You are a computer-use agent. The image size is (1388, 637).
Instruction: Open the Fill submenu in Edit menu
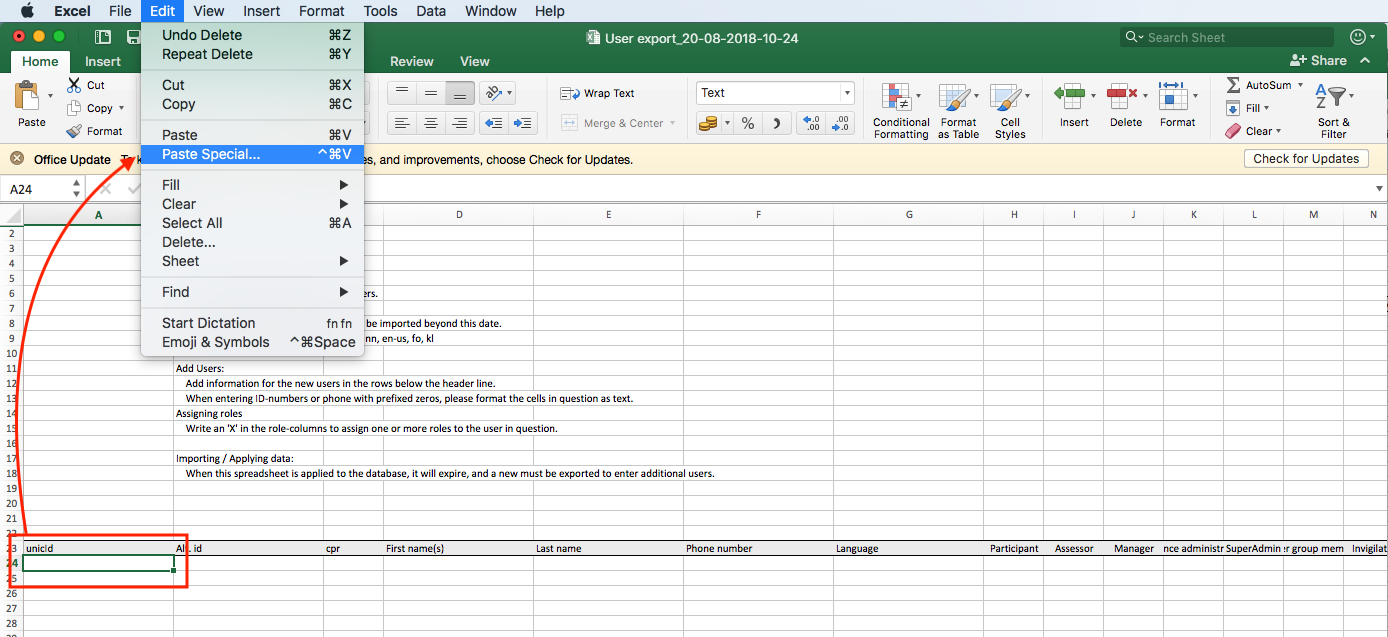click(253, 185)
